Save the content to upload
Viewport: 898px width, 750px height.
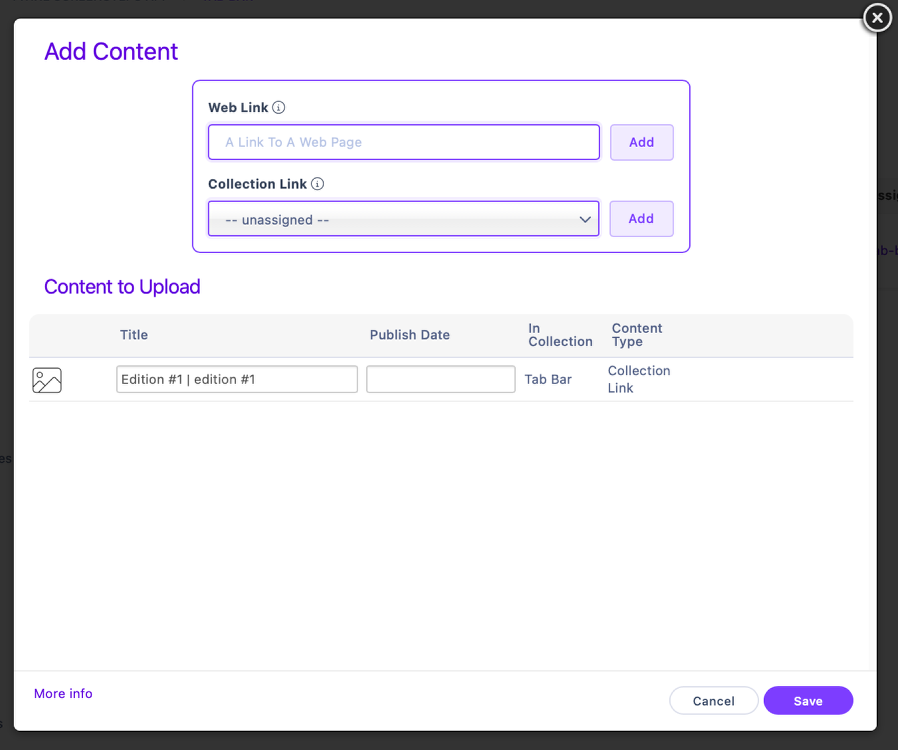pos(808,701)
